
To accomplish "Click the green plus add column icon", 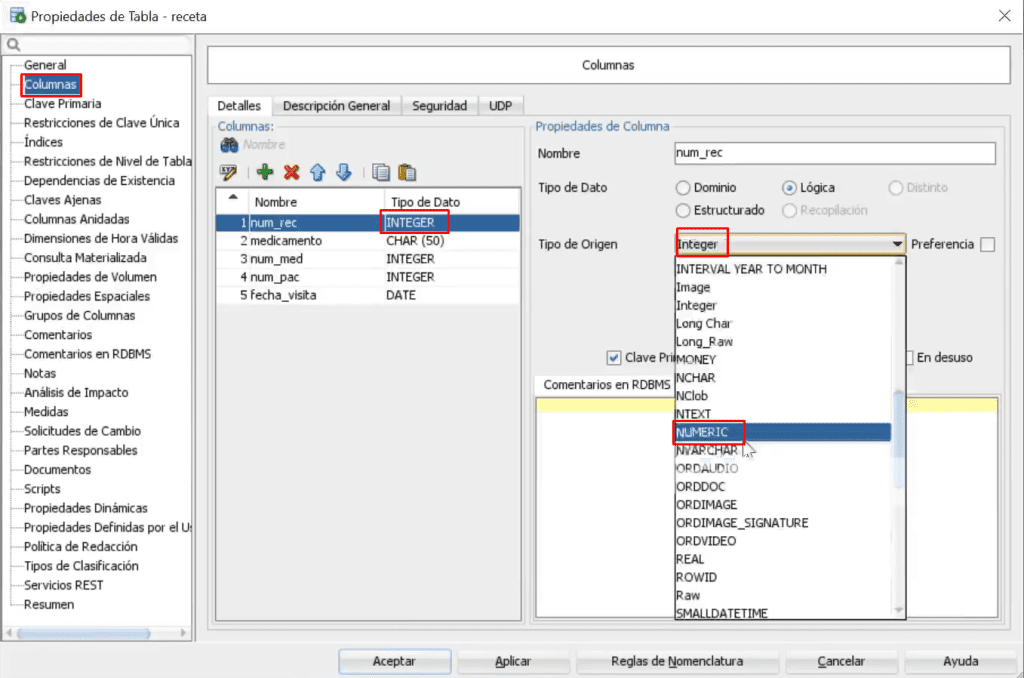I will coord(265,172).
